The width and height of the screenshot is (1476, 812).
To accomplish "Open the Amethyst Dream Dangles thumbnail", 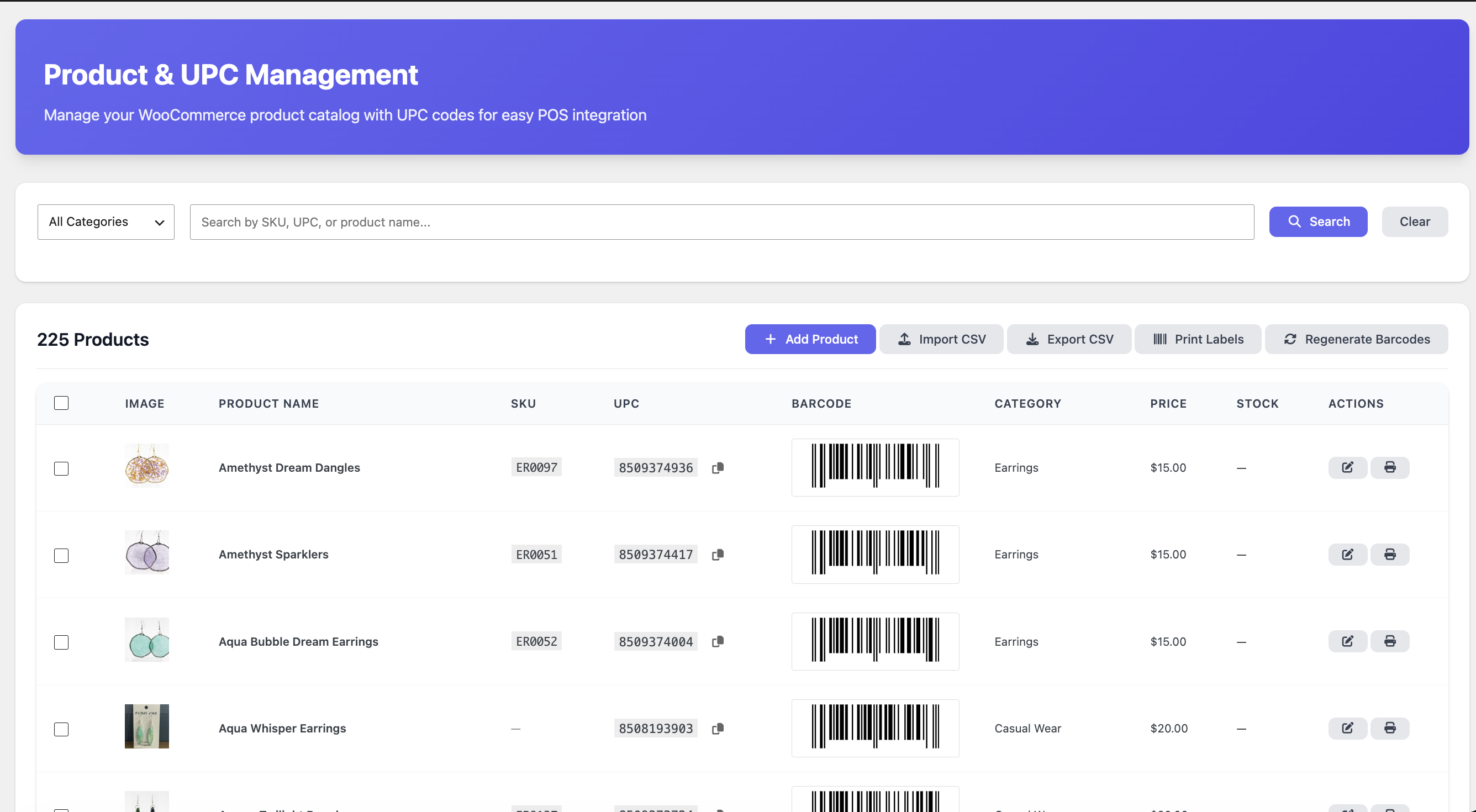I will (147, 465).
